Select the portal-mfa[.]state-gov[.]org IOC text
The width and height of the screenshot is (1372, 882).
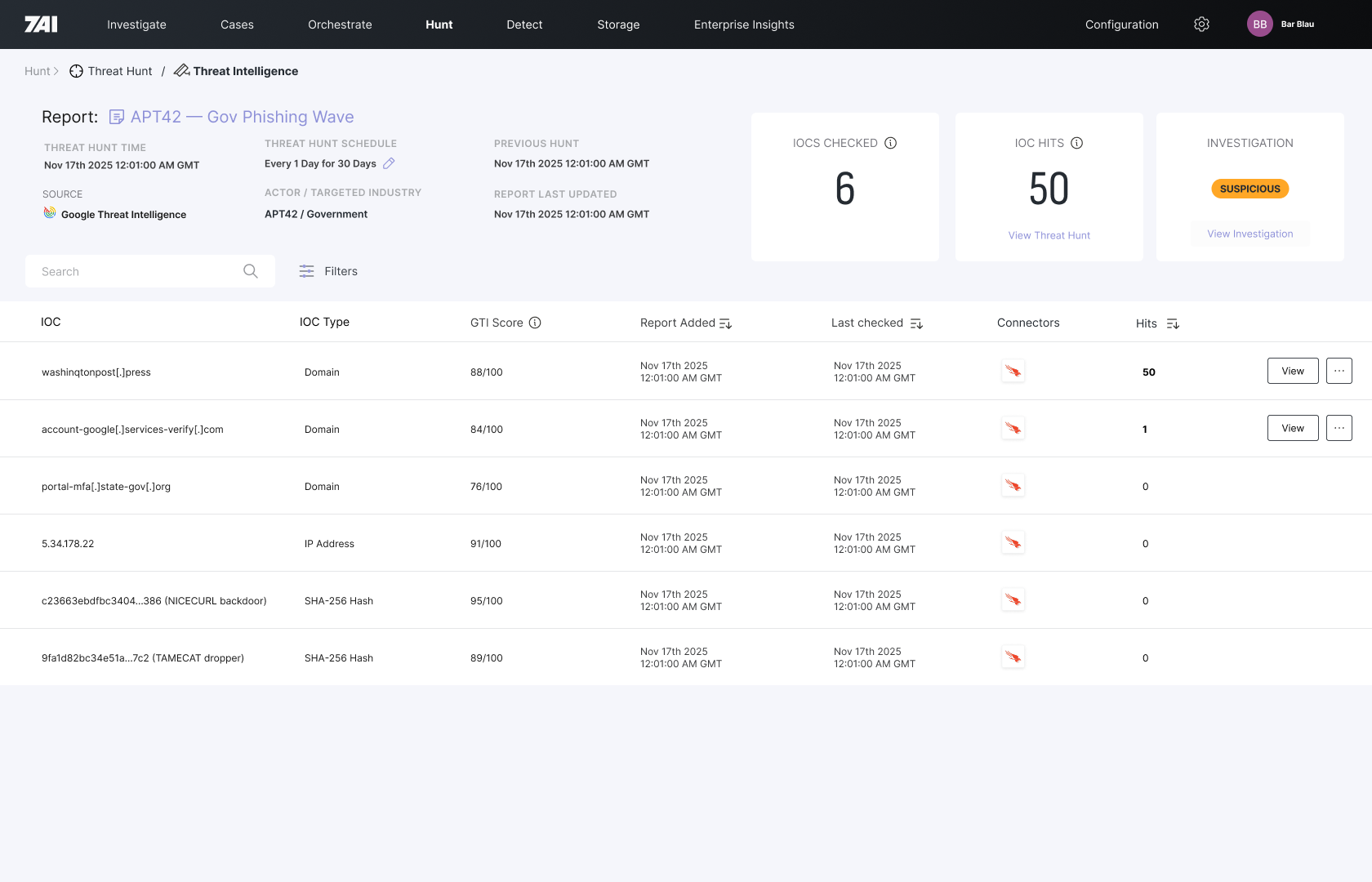pos(106,487)
